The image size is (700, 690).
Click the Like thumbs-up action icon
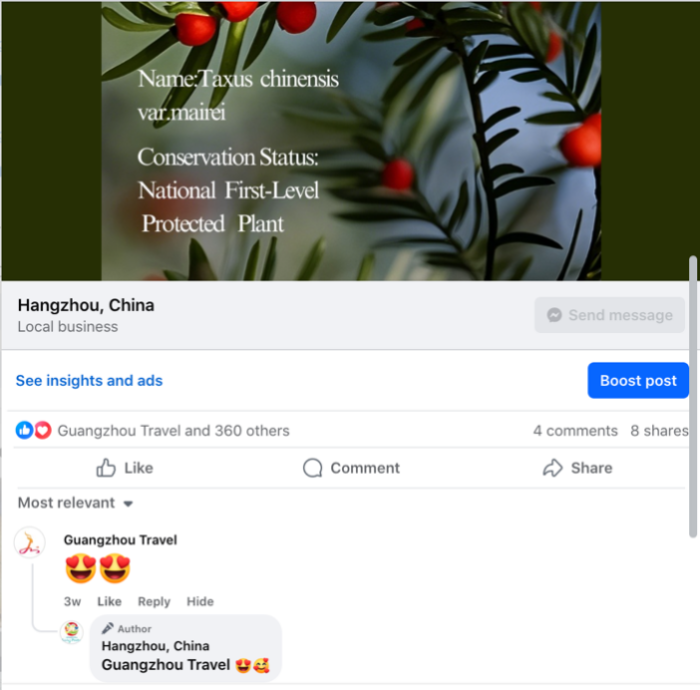(106, 468)
